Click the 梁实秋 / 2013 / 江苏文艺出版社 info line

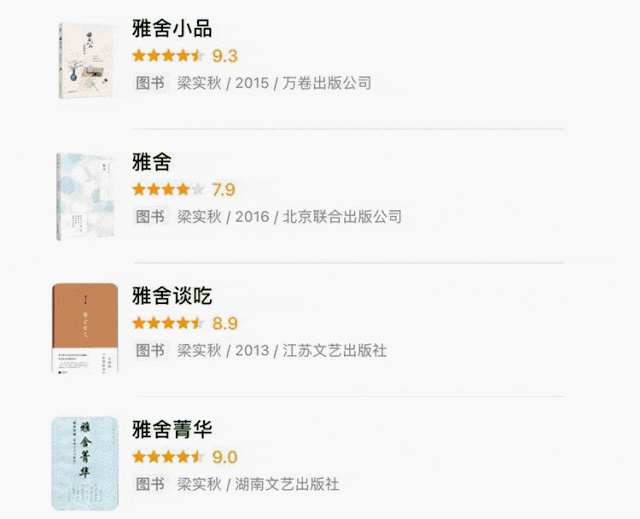pyautogui.click(x=282, y=351)
